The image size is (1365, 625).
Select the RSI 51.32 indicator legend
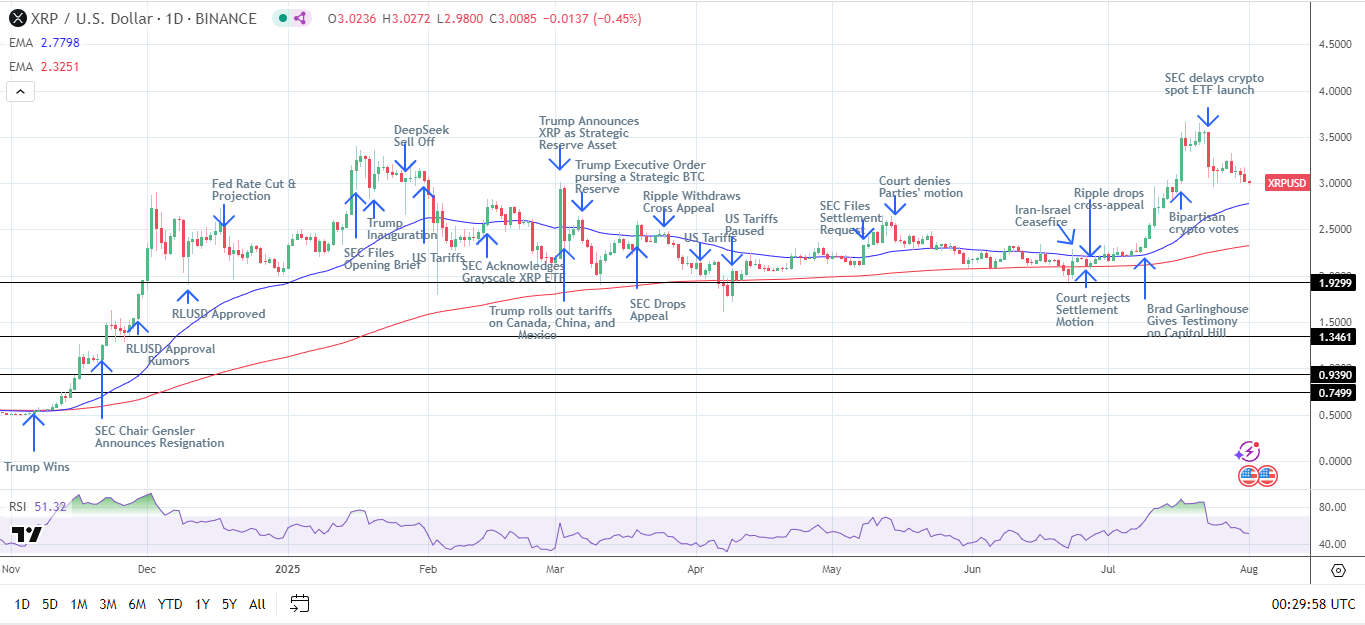pyautogui.click(x=38, y=507)
